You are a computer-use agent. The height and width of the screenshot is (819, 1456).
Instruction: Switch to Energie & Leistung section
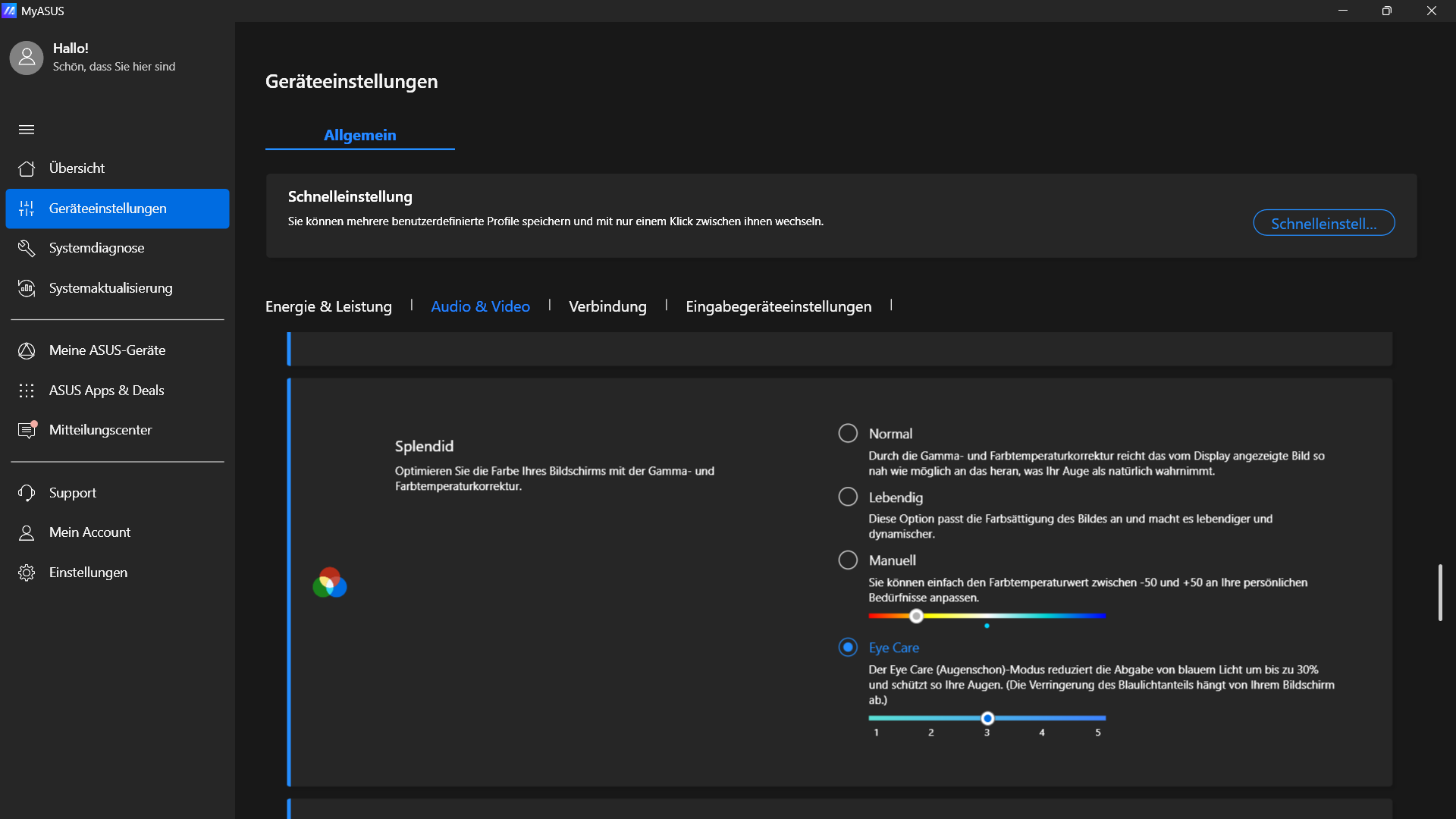coord(328,306)
